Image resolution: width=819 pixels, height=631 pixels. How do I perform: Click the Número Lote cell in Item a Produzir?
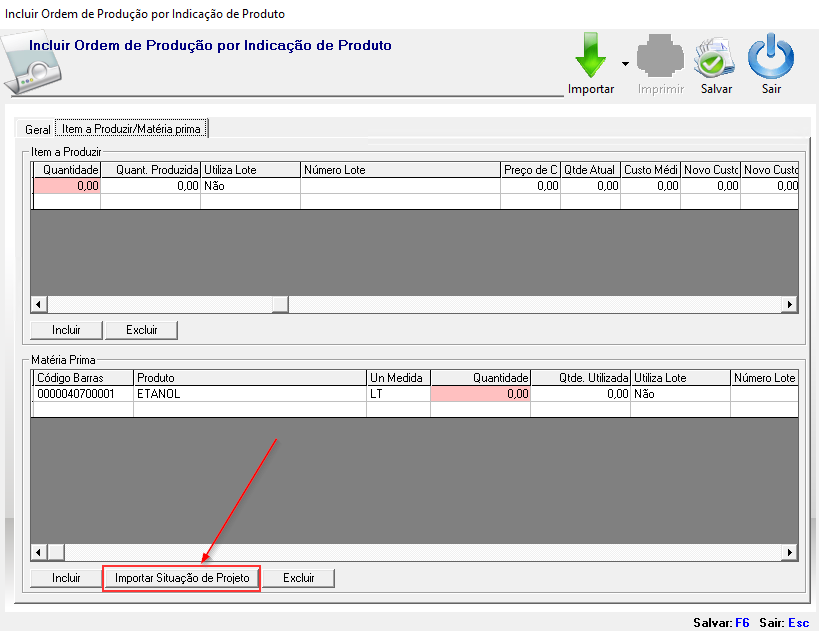point(401,186)
